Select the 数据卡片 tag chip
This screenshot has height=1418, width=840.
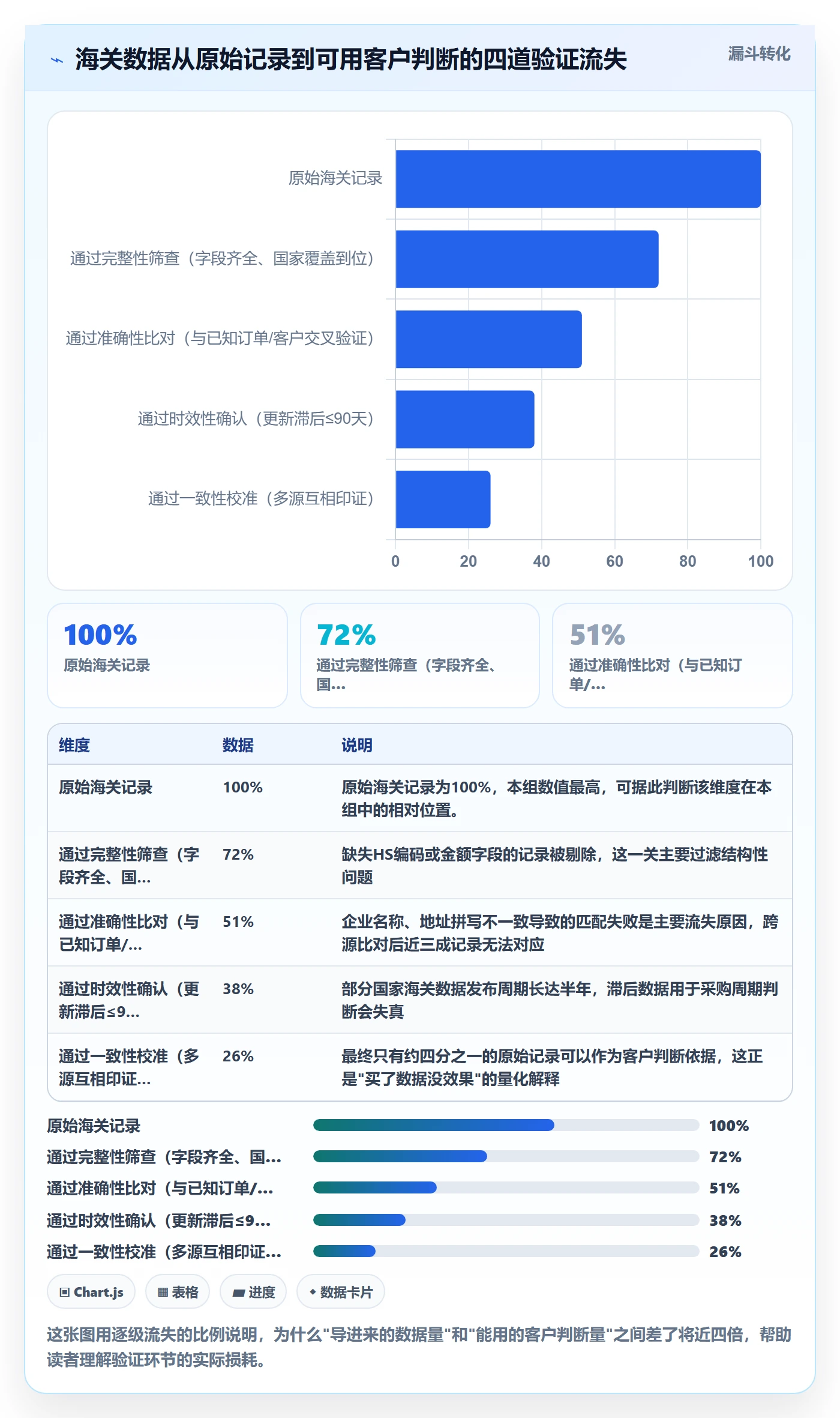(x=341, y=1291)
